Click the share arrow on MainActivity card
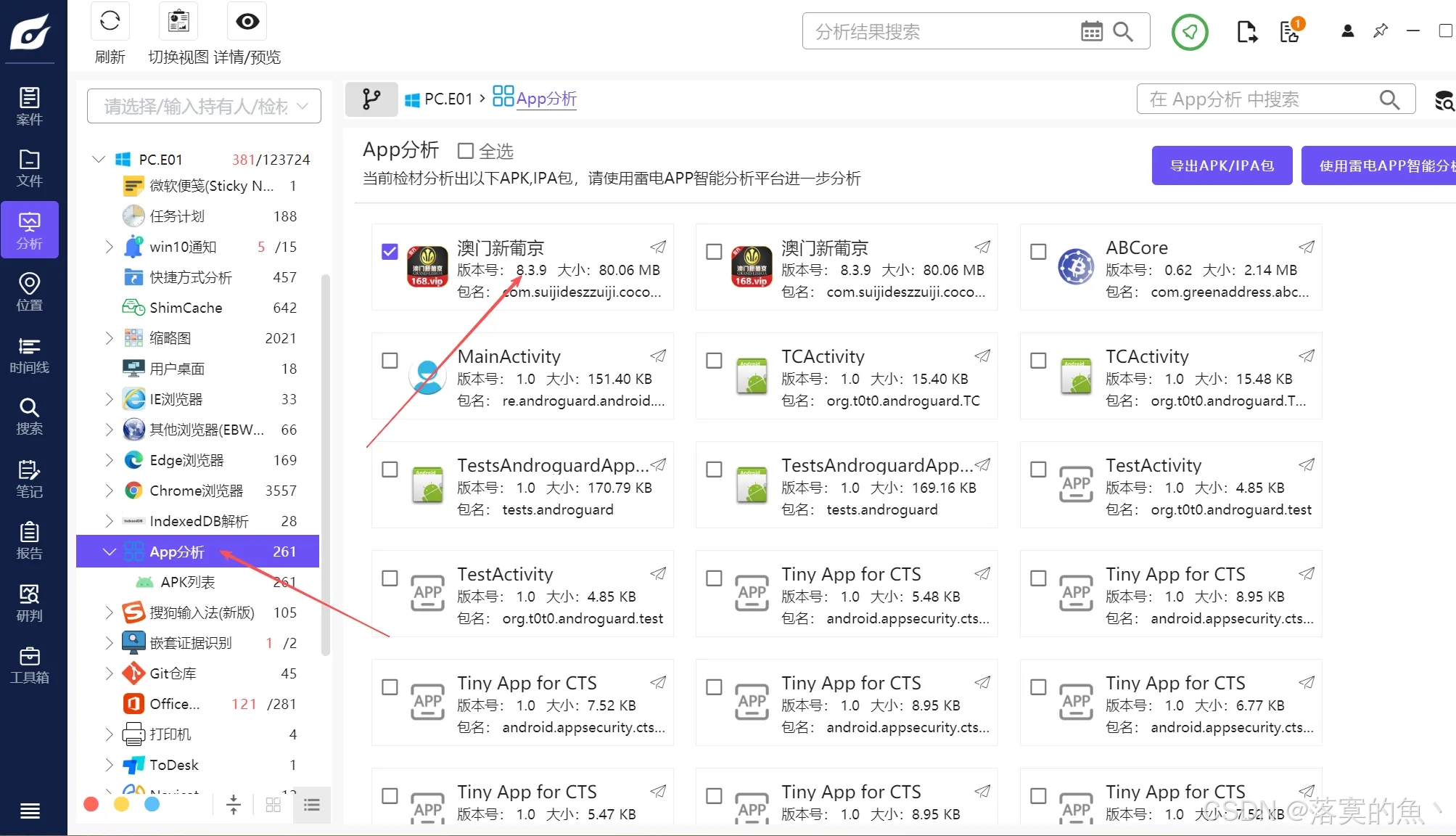The width and height of the screenshot is (1456, 836). tap(658, 356)
